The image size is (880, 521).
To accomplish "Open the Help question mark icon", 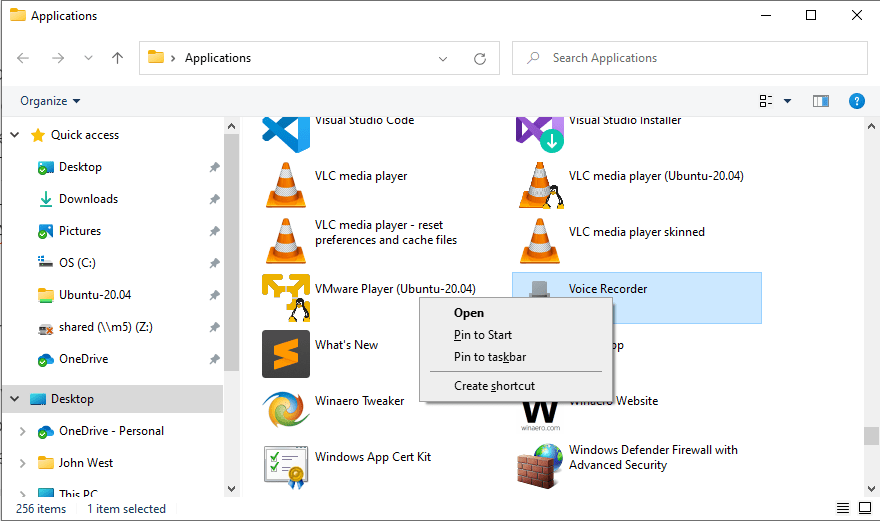I will 856,101.
